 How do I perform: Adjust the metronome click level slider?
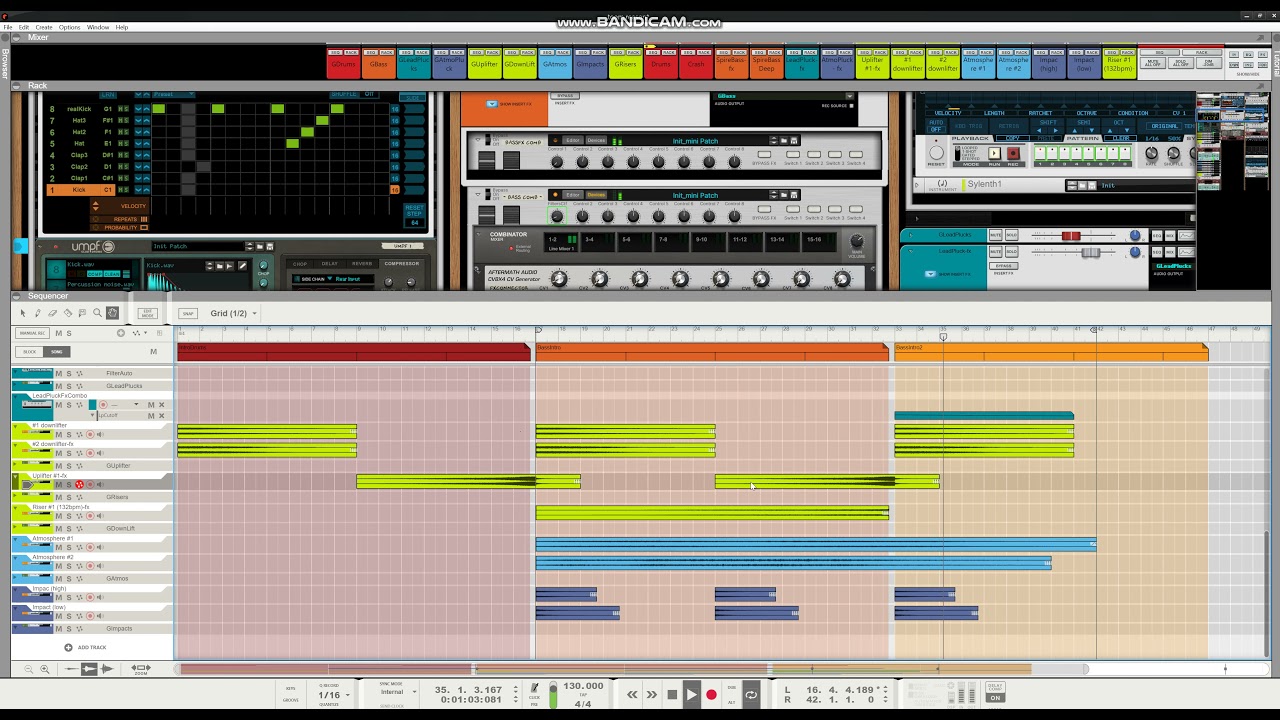(x=552, y=695)
